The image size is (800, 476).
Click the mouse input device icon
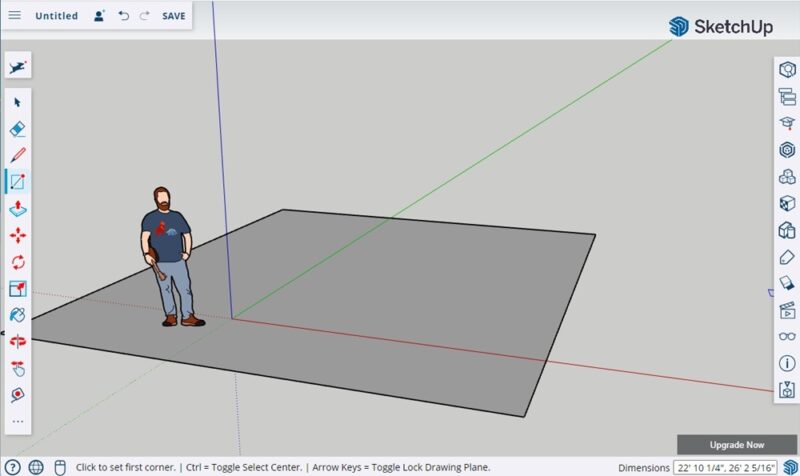point(60,467)
